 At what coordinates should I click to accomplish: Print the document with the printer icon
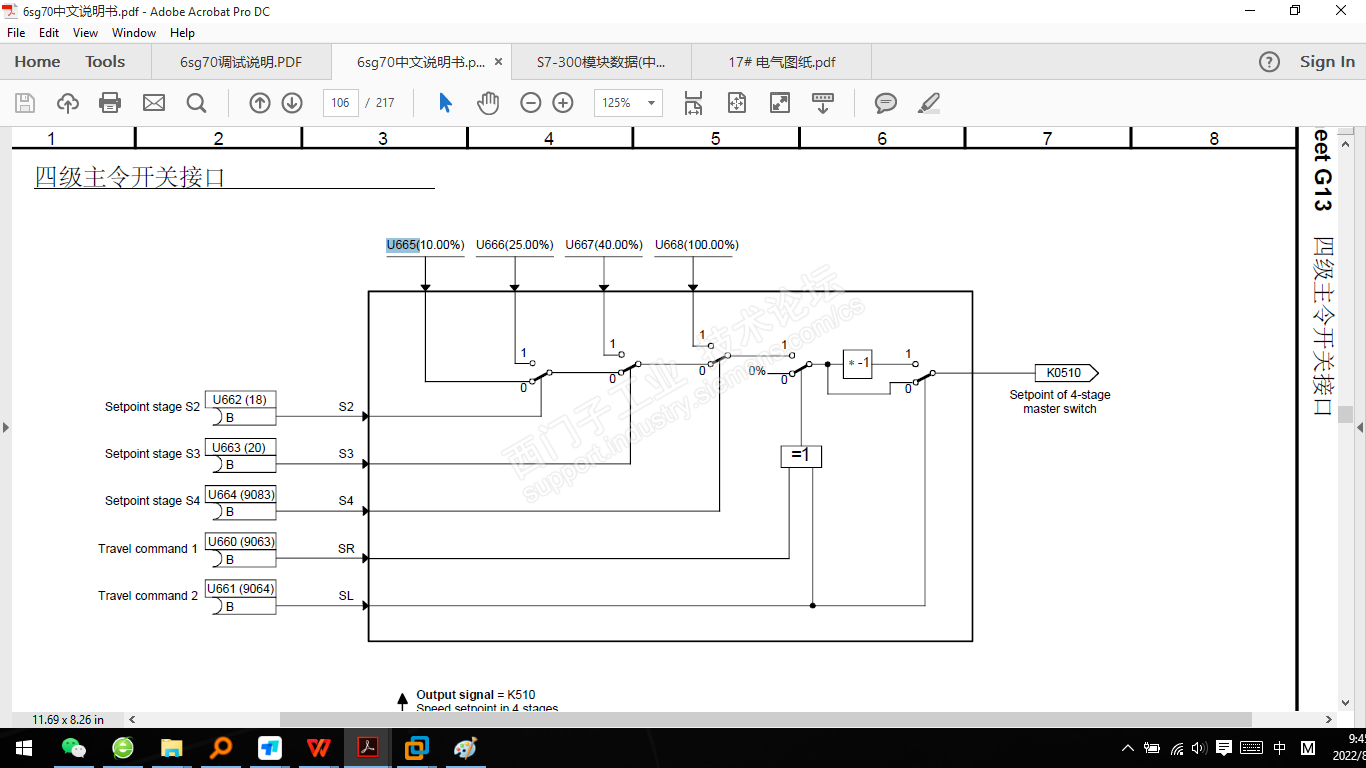(x=111, y=103)
